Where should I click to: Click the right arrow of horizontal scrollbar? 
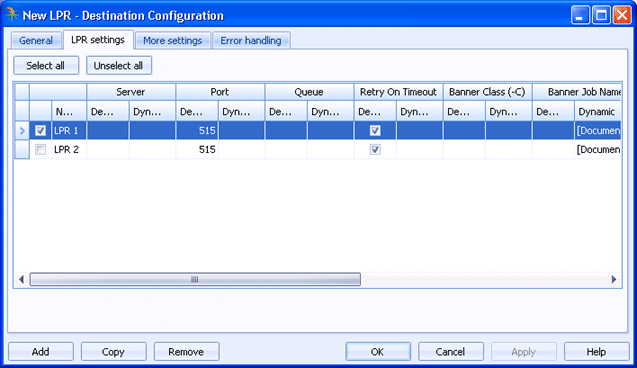[614, 279]
